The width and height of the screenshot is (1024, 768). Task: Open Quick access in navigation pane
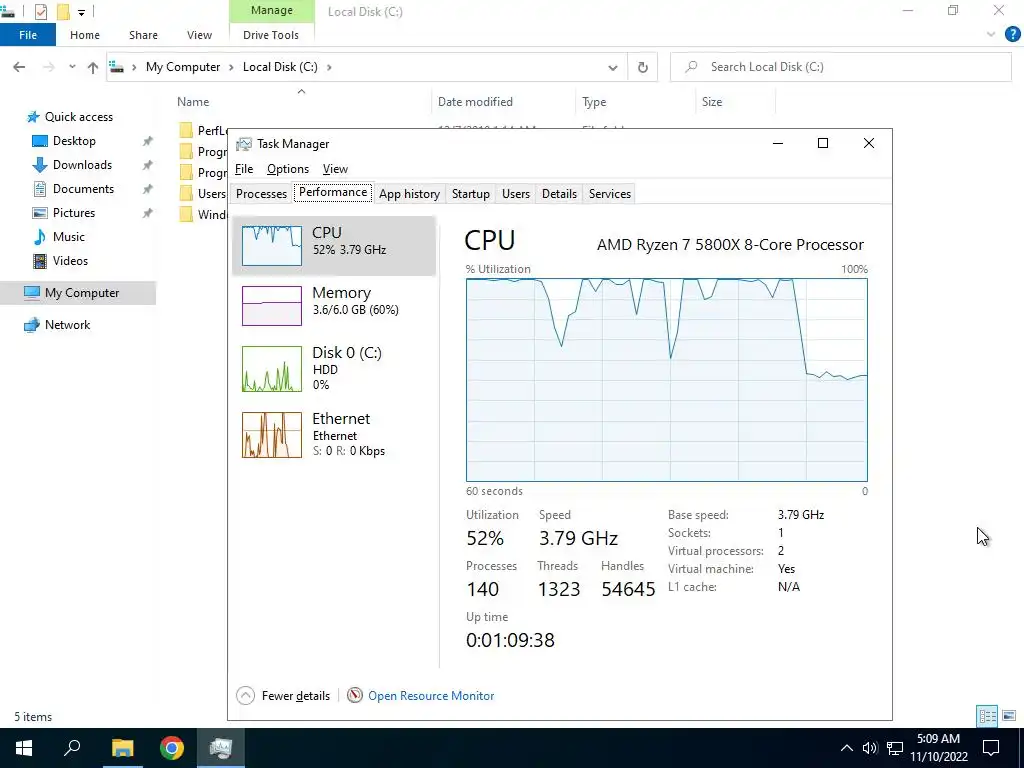coord(78,117)
